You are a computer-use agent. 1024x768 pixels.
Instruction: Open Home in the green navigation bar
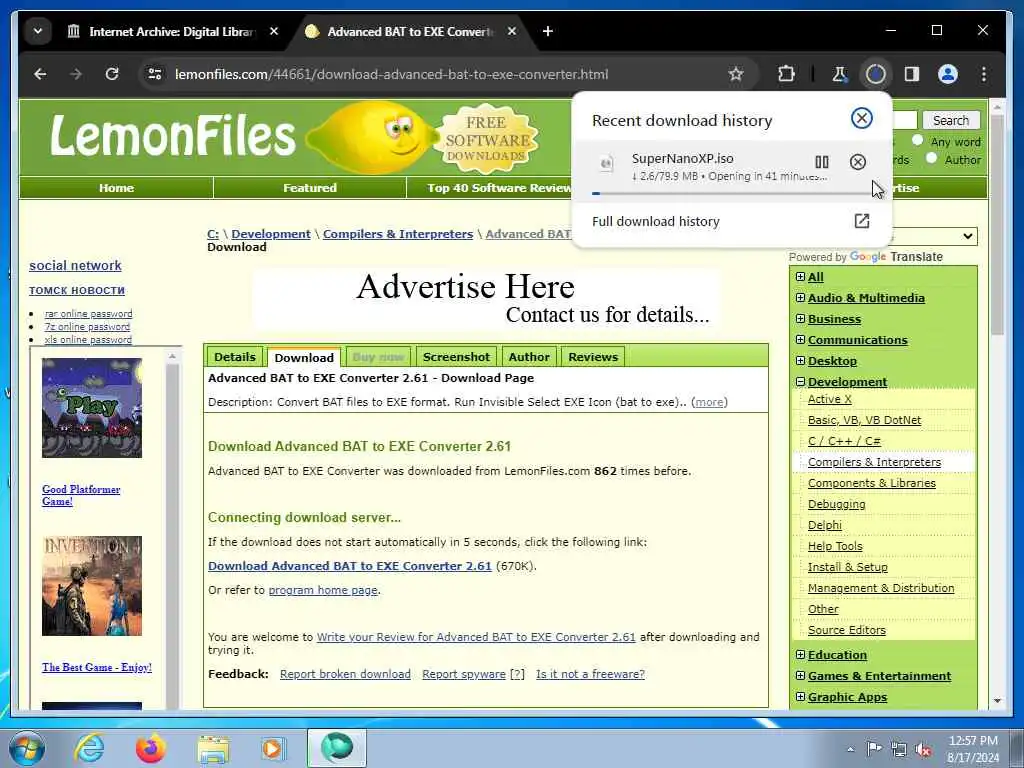click(116, 188)
